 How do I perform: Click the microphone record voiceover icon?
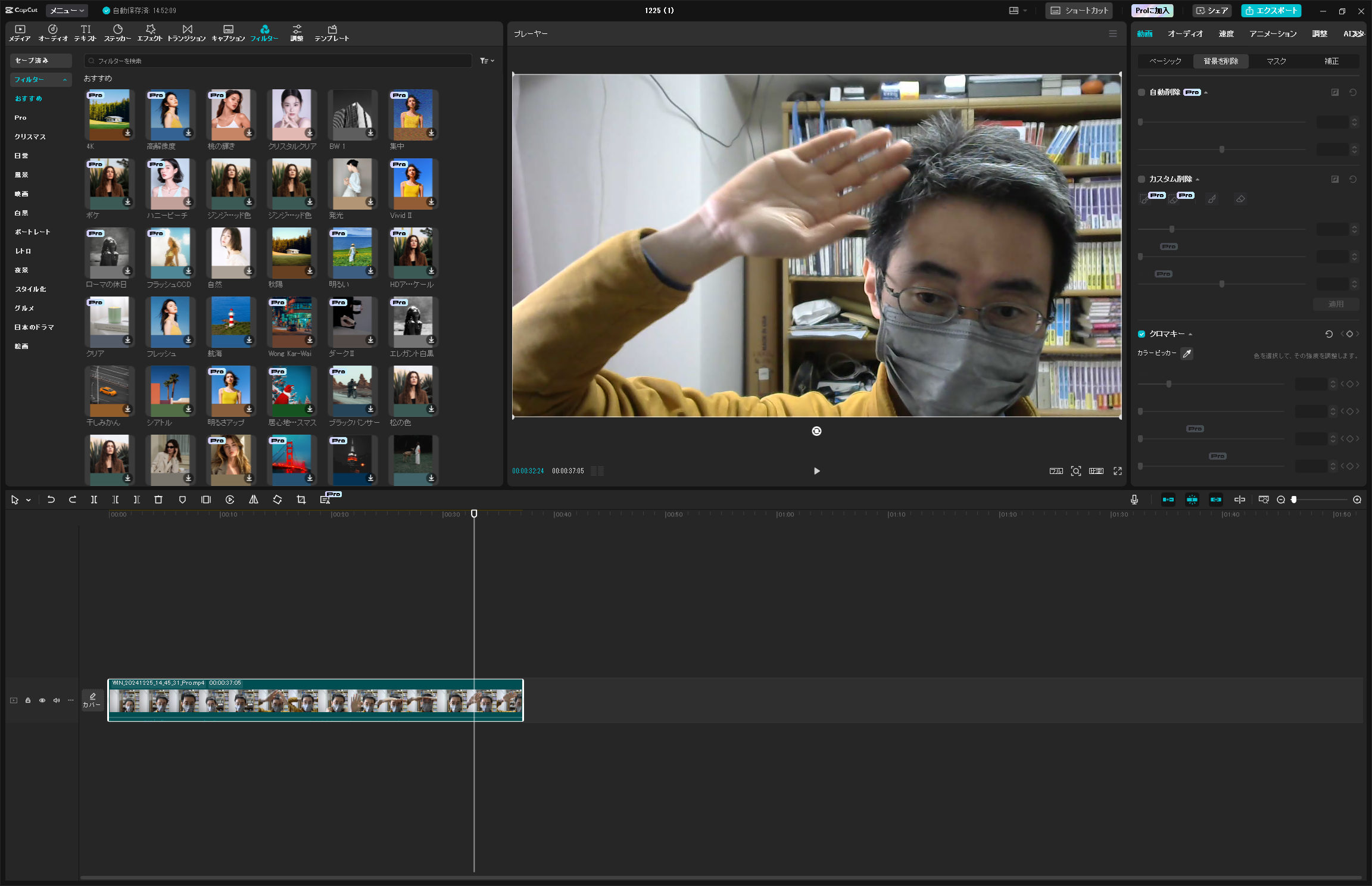pos(1134,500)
